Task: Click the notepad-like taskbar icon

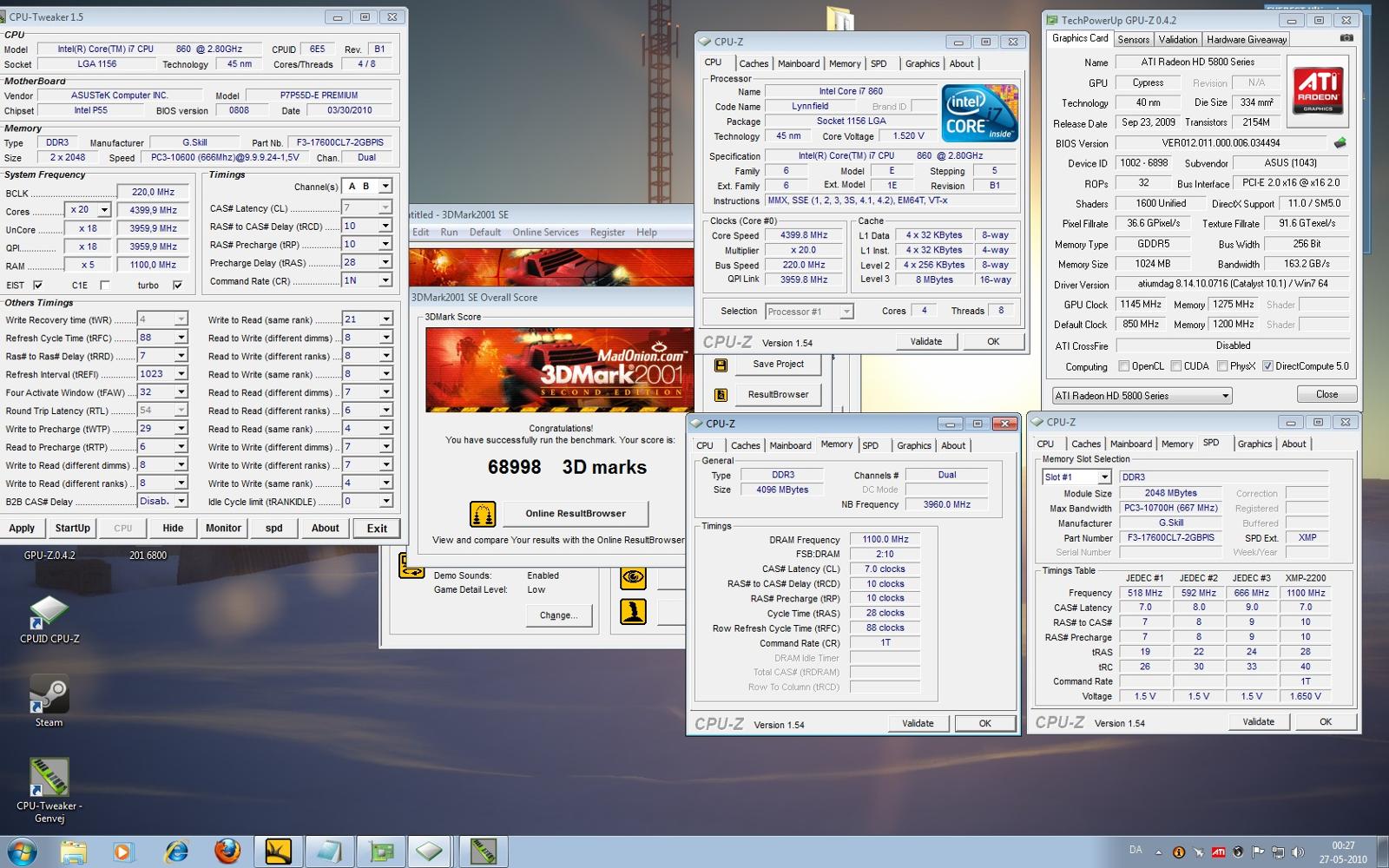Action: [x=329, y=852]
